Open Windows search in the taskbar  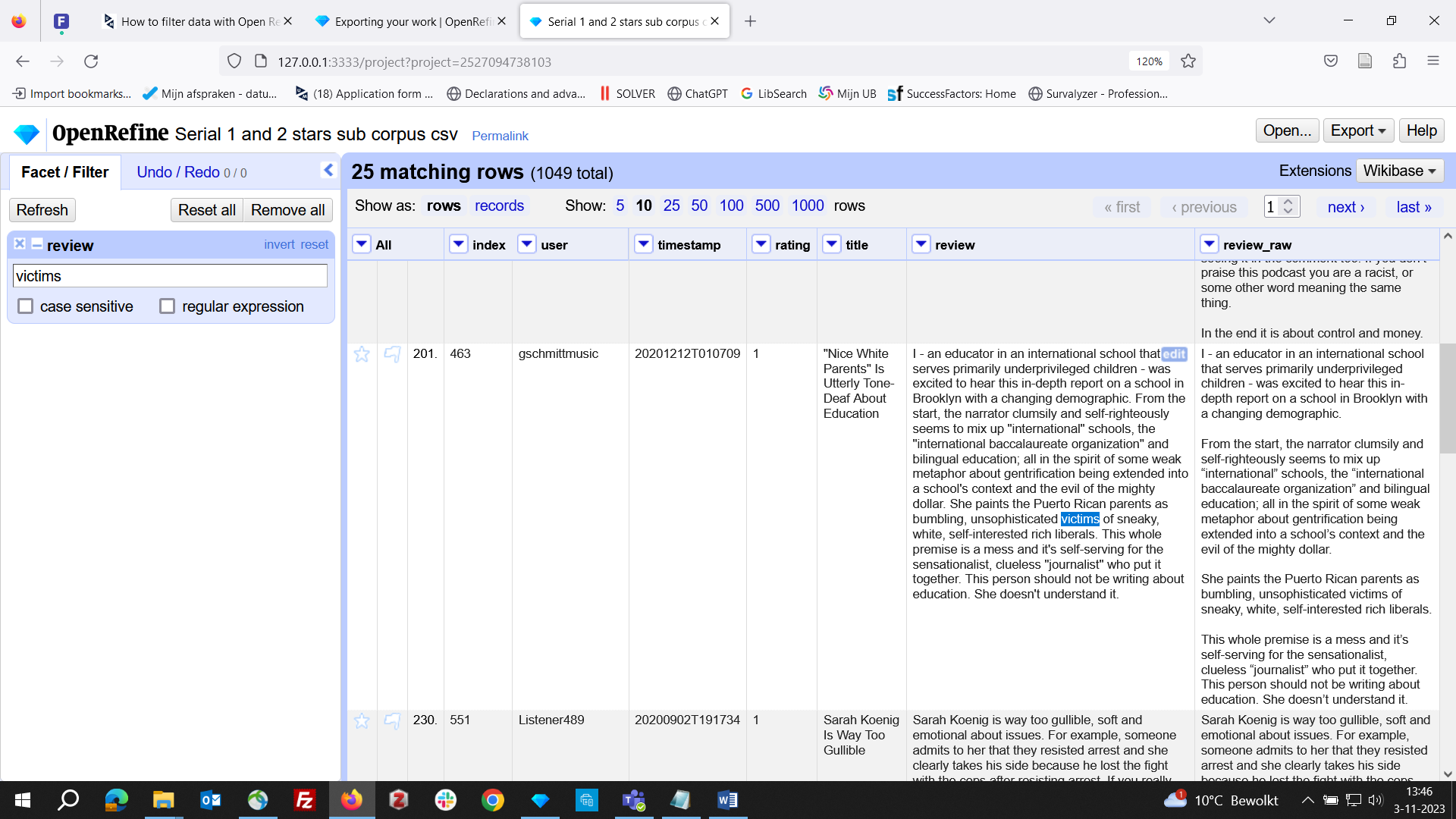[x=69, y=800]
